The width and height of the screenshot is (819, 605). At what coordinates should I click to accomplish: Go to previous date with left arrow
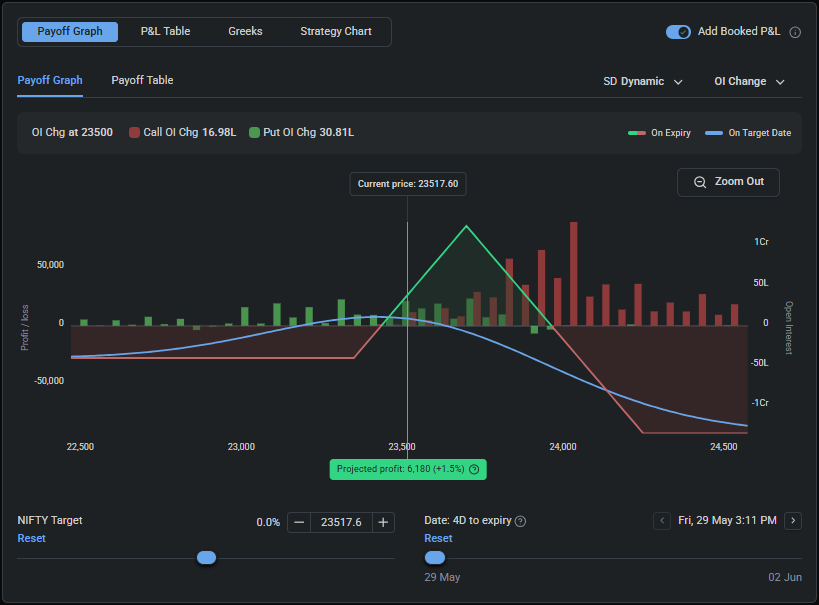(x=662, y=521)
